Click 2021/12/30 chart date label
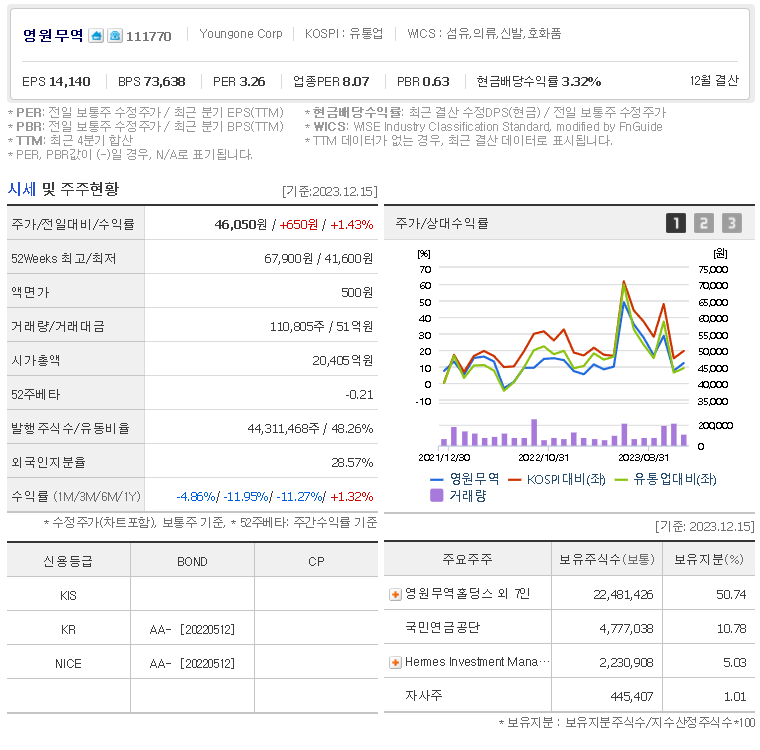This screenshot has height=750, width=760. pos(444,457)
